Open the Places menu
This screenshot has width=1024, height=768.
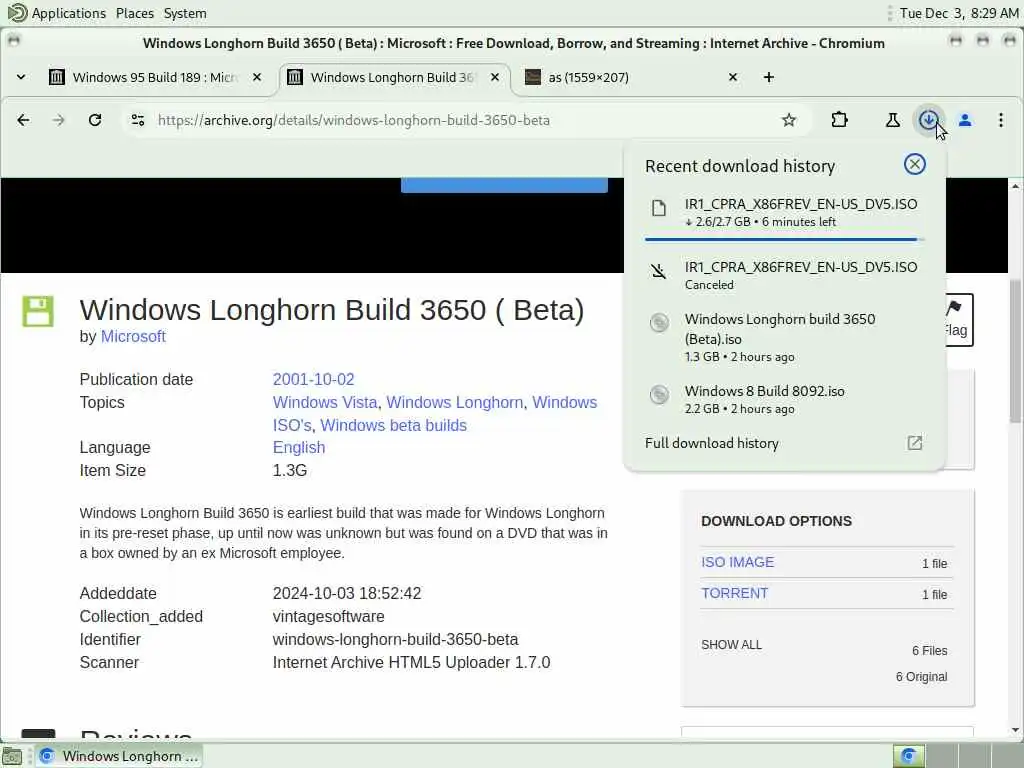135,13
